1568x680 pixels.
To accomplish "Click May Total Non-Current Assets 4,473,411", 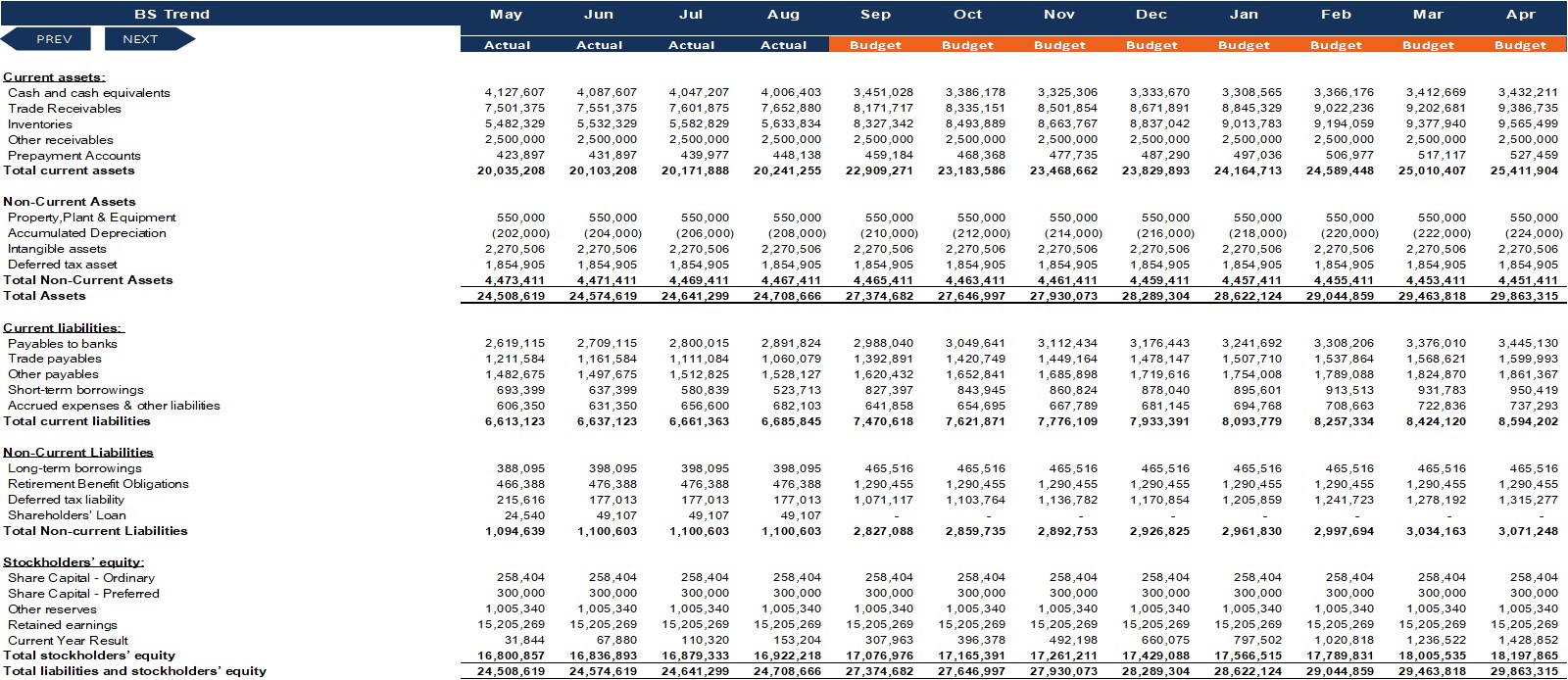I will click(514, 279).
